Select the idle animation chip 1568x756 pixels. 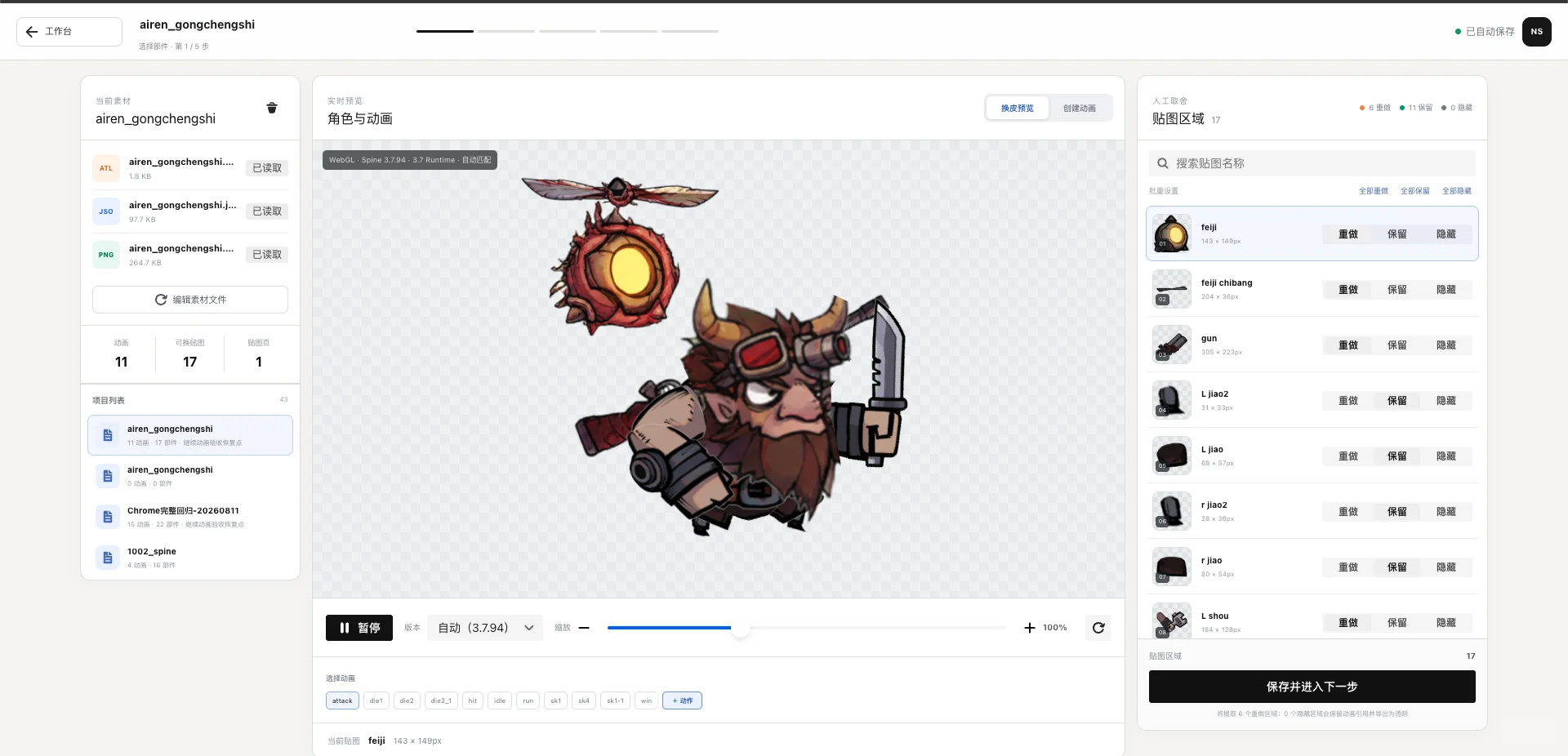(500, 700)
